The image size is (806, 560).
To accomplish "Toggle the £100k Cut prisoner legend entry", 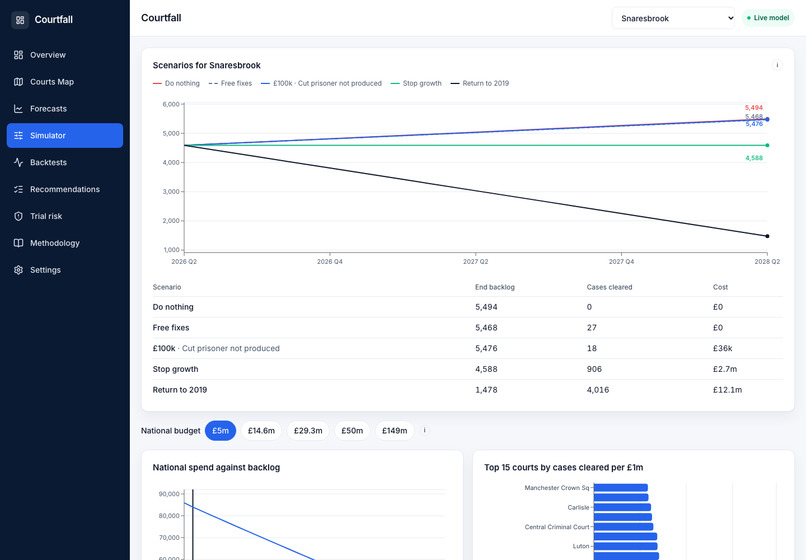I will [x=321, y=83].
